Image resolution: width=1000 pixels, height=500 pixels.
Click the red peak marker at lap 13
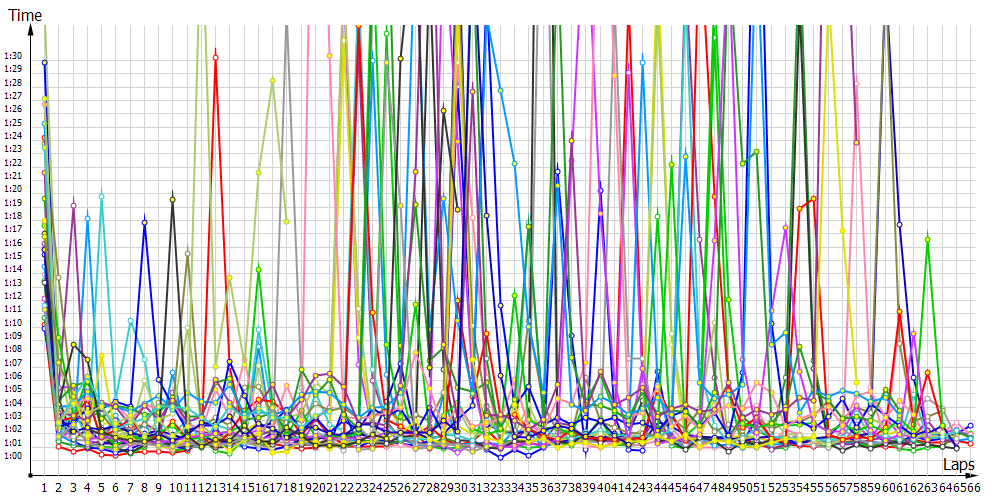(x=216, y=57)
